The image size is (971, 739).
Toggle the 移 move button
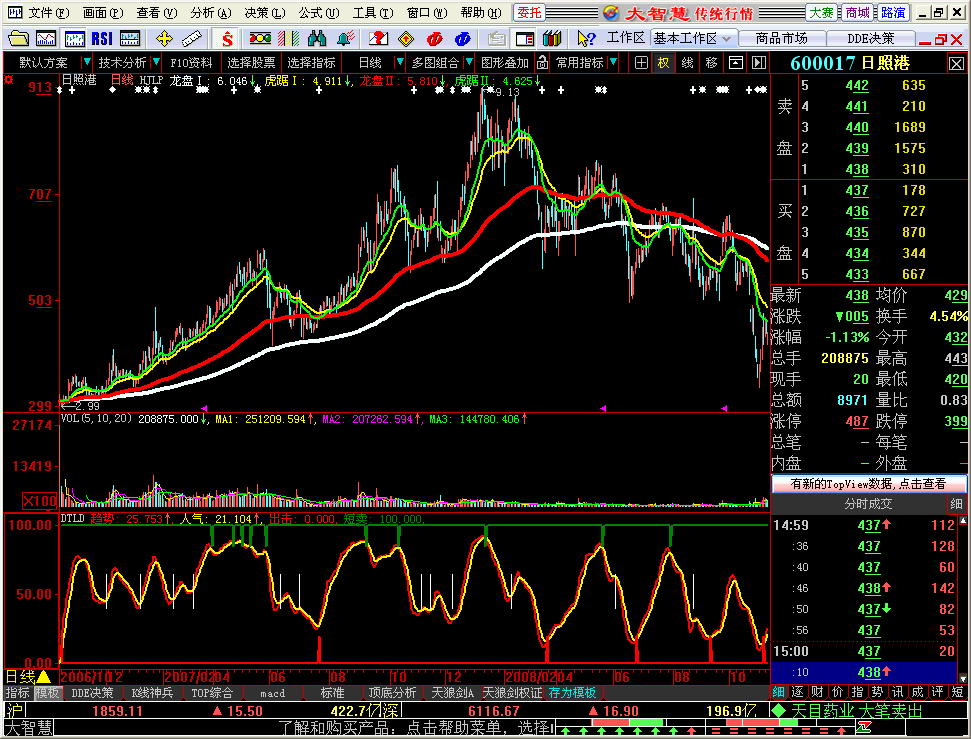[x=712, y=63]
